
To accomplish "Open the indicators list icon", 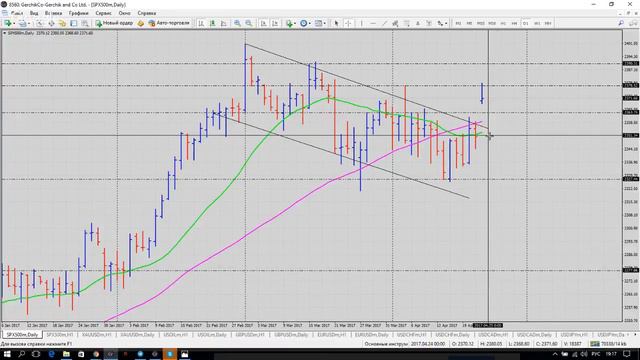I will pos(289,23).
